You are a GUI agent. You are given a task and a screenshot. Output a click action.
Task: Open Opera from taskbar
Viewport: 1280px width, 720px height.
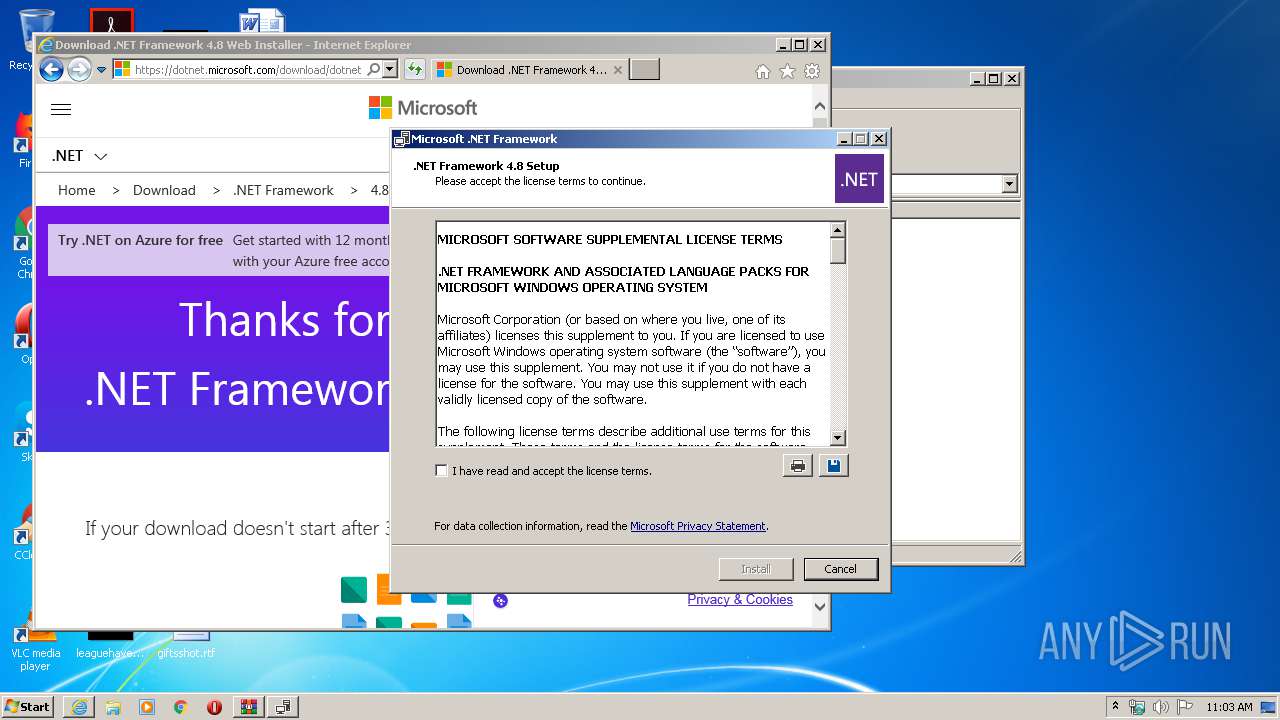214,707
